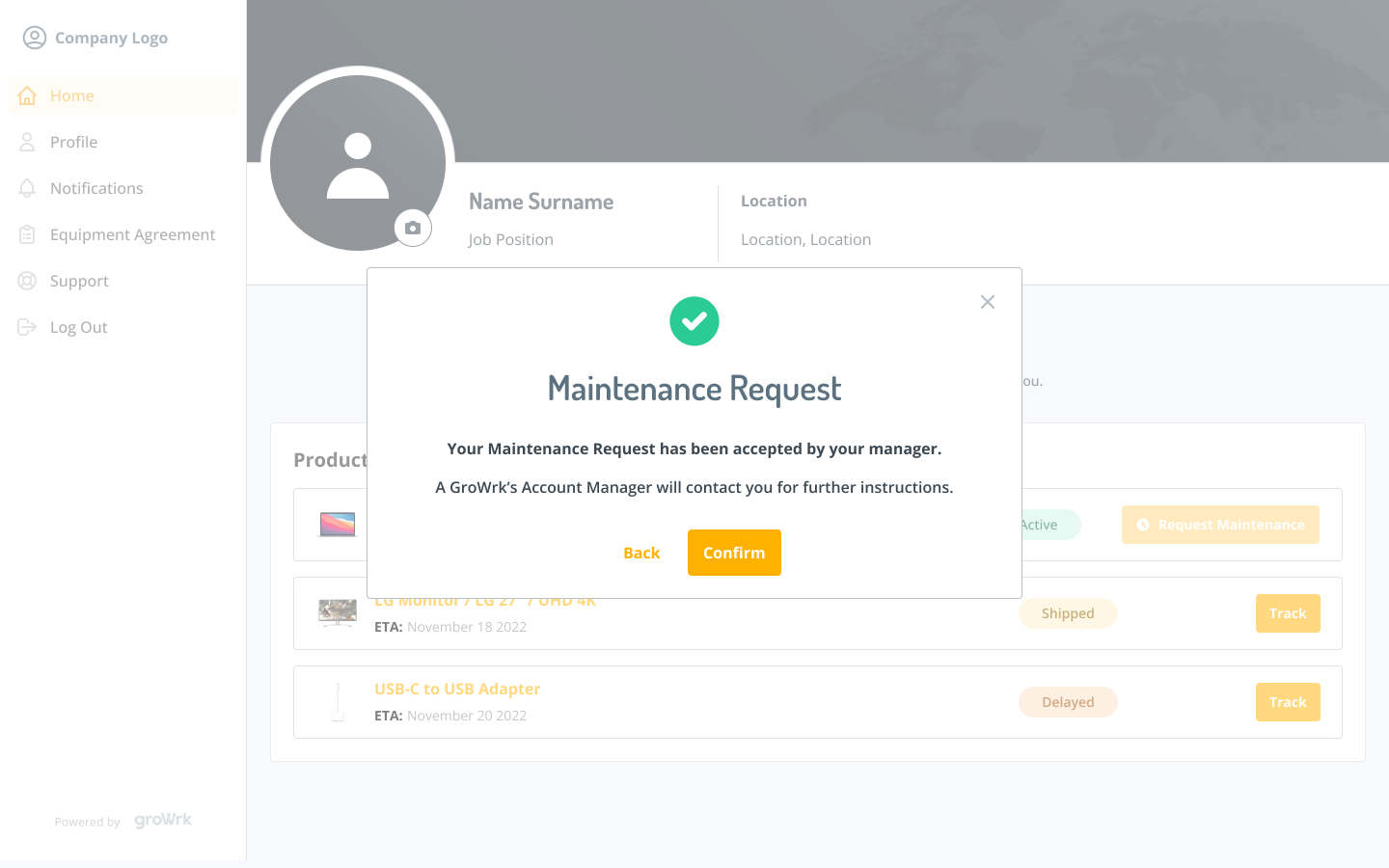
Task: Click the green checkmark in the modal
Action: point(694,320)
